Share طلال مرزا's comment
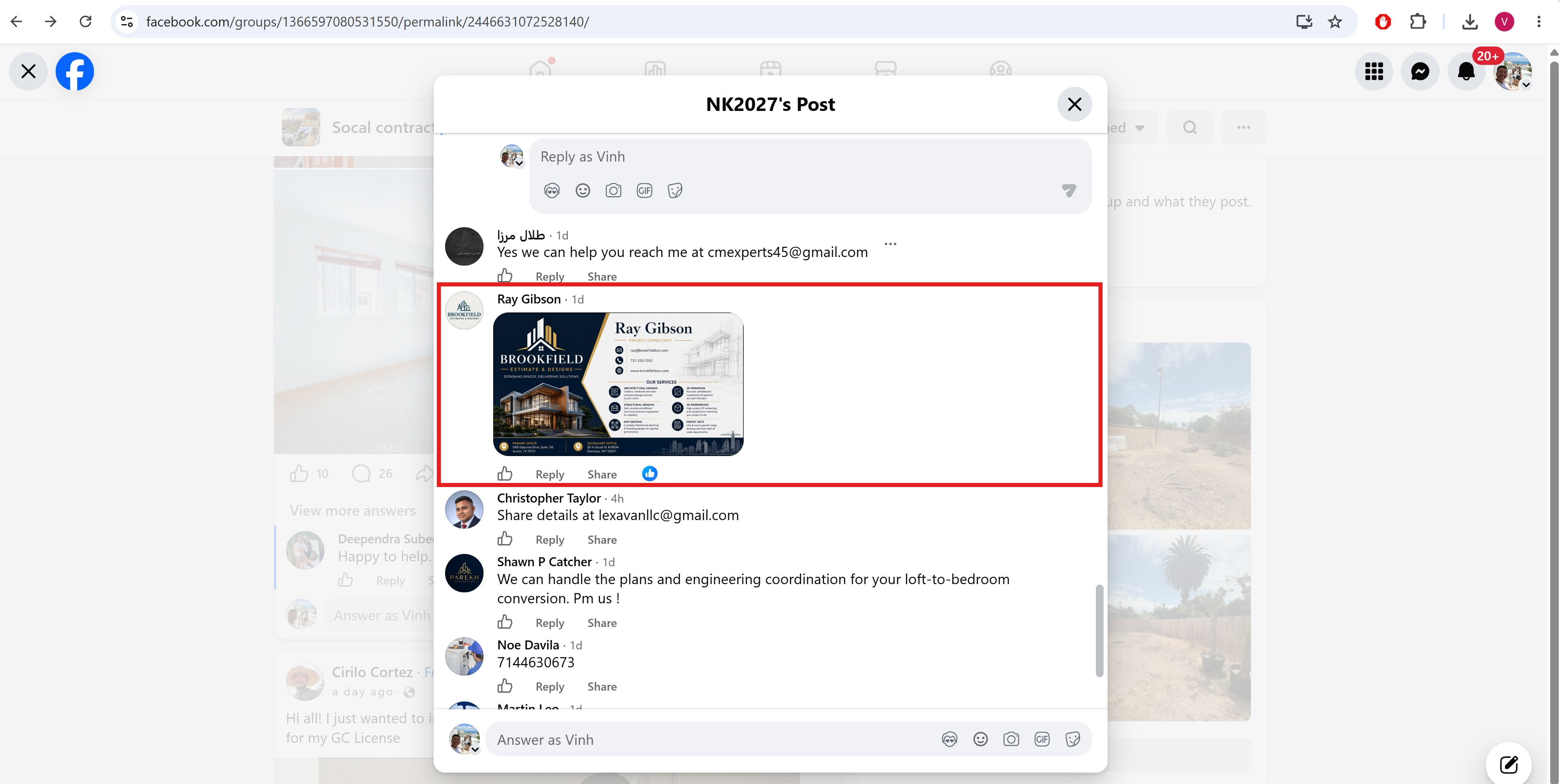Viewport: 1560px width, 784px height. [x=602, y=277]
